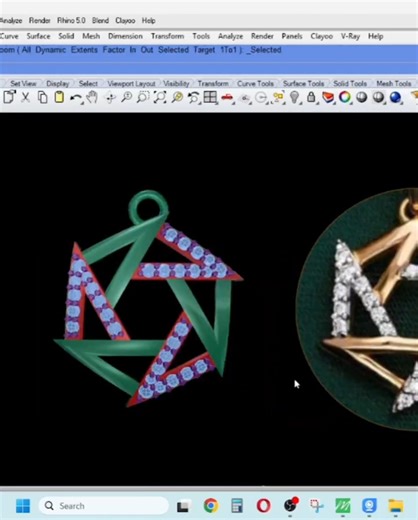Open the Mesh menu
This screenshot has height=520, width=418.
(91, 36)
